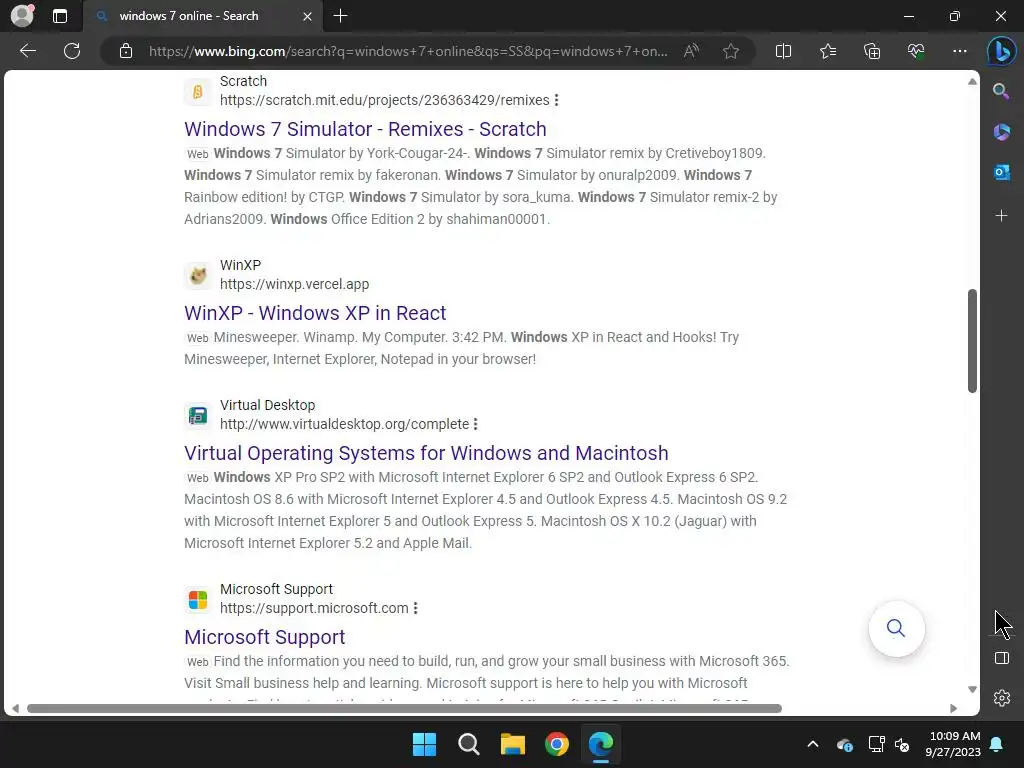Open the 'Microsoft Support' result title
This screenshot has width=1024, height=768.
264,637
